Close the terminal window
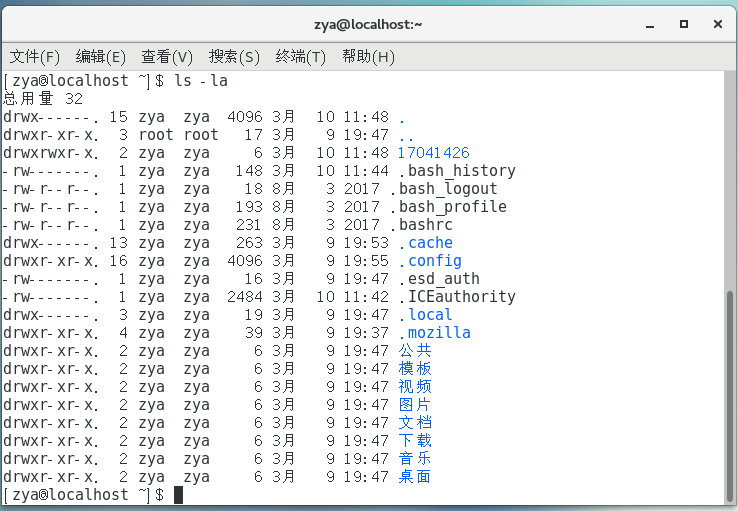The height and width of the screenshot is (511, 738). tap(718, 24)
